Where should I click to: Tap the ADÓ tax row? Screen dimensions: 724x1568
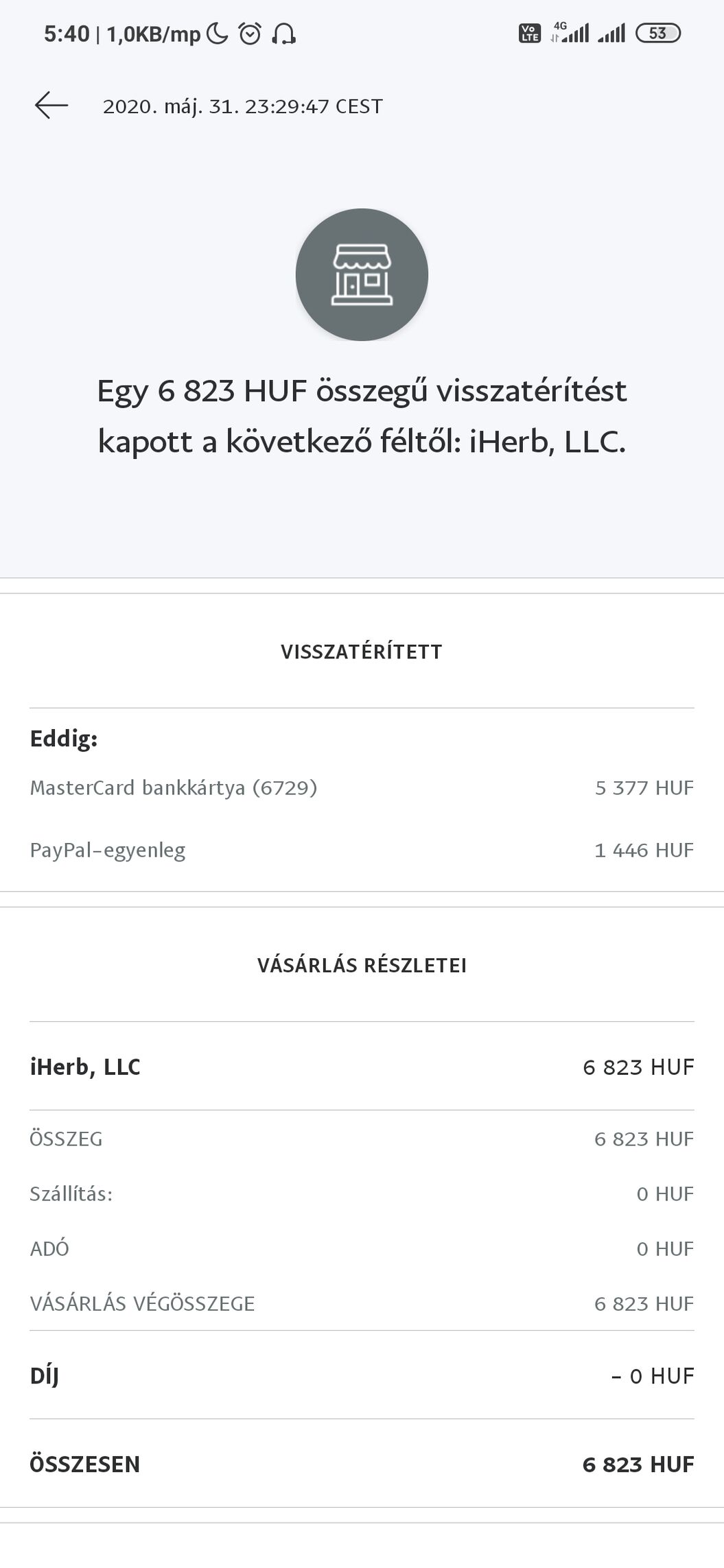pyautogui.click(x=362, y=1249)
